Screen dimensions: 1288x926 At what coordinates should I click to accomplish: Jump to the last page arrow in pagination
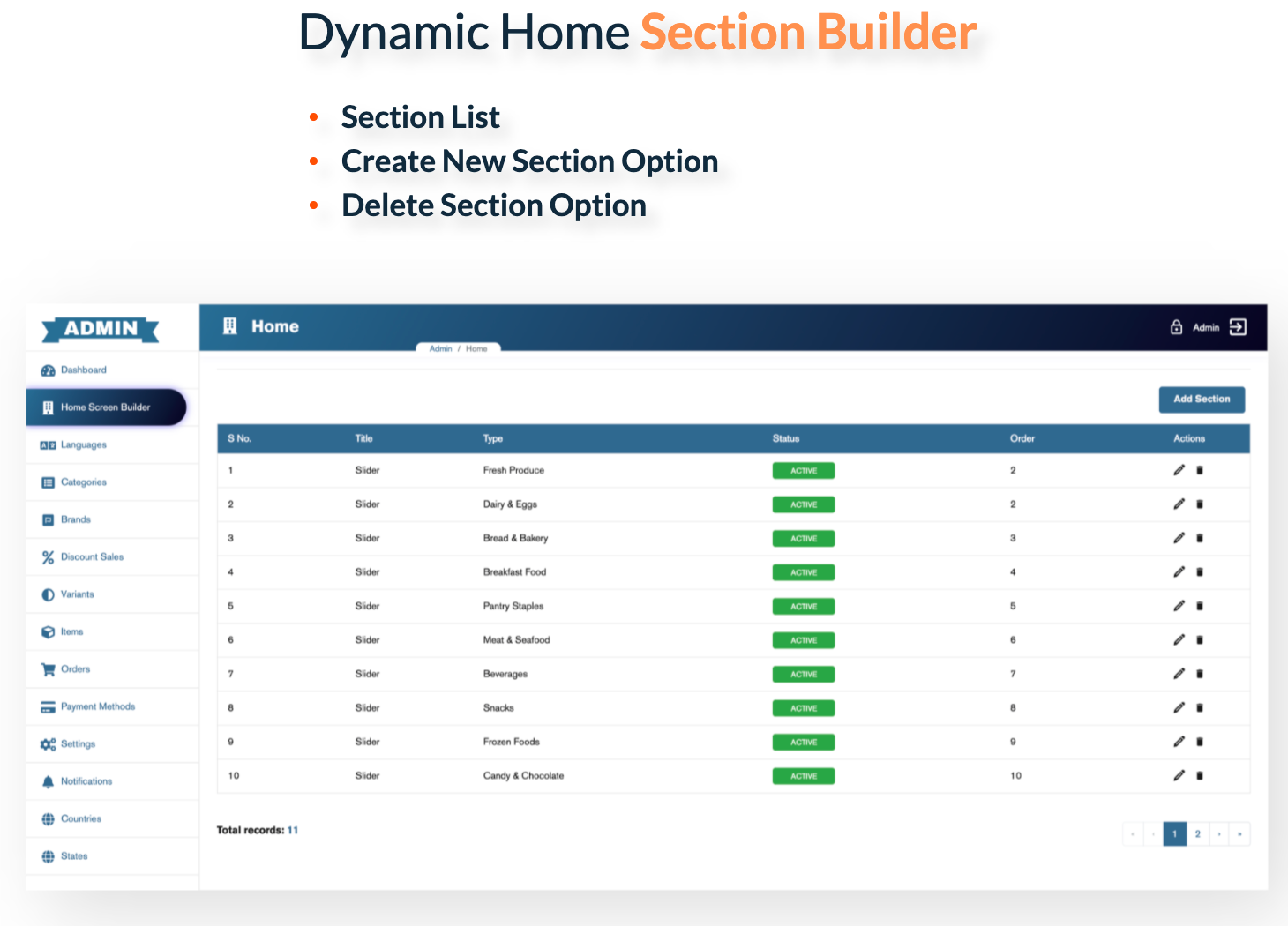pos(1239,834)
